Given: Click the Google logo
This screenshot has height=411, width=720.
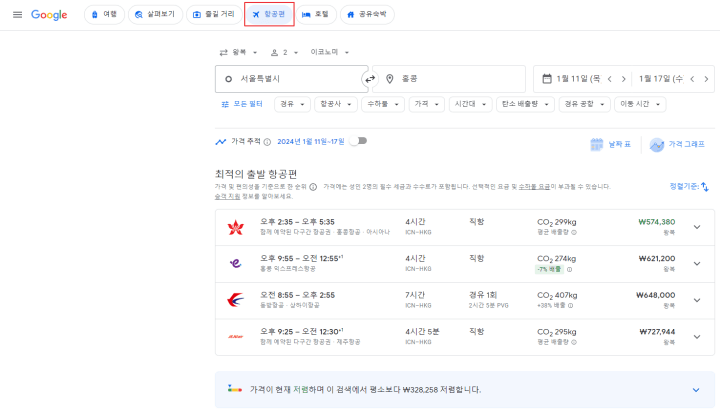Looking at the screenshot, I should [x=49, y=15].
